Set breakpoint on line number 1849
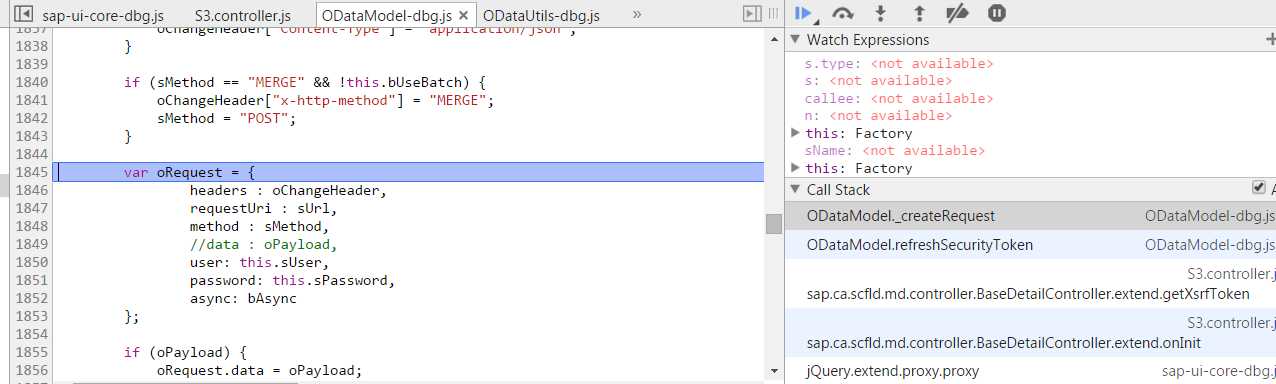1276x384 pixels. click(31, 244)
